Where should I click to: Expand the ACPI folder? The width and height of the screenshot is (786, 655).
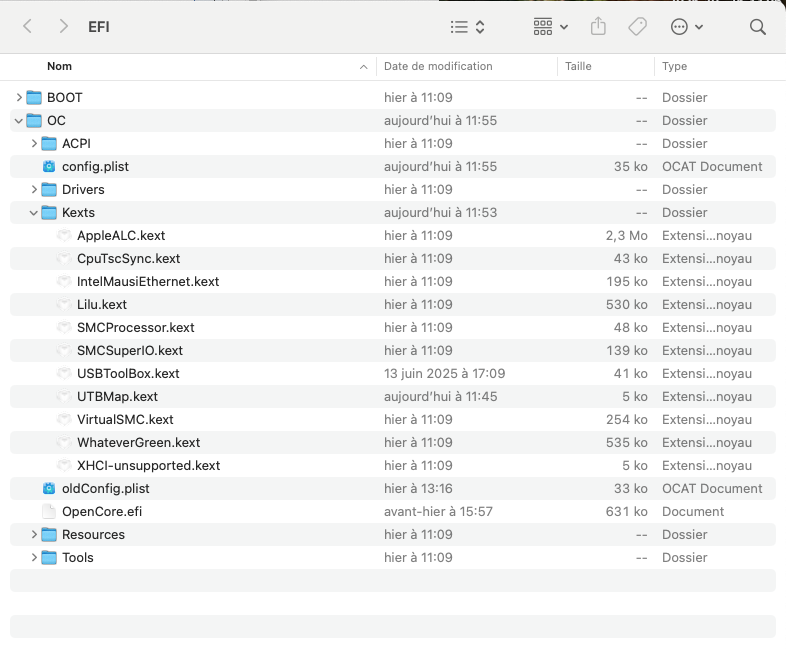point(34,144)
